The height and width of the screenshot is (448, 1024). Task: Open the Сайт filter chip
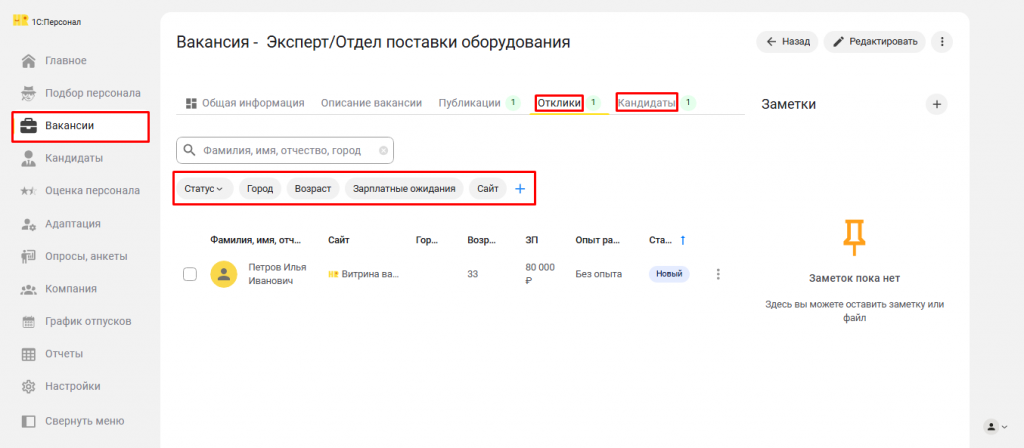coord(488,189)
